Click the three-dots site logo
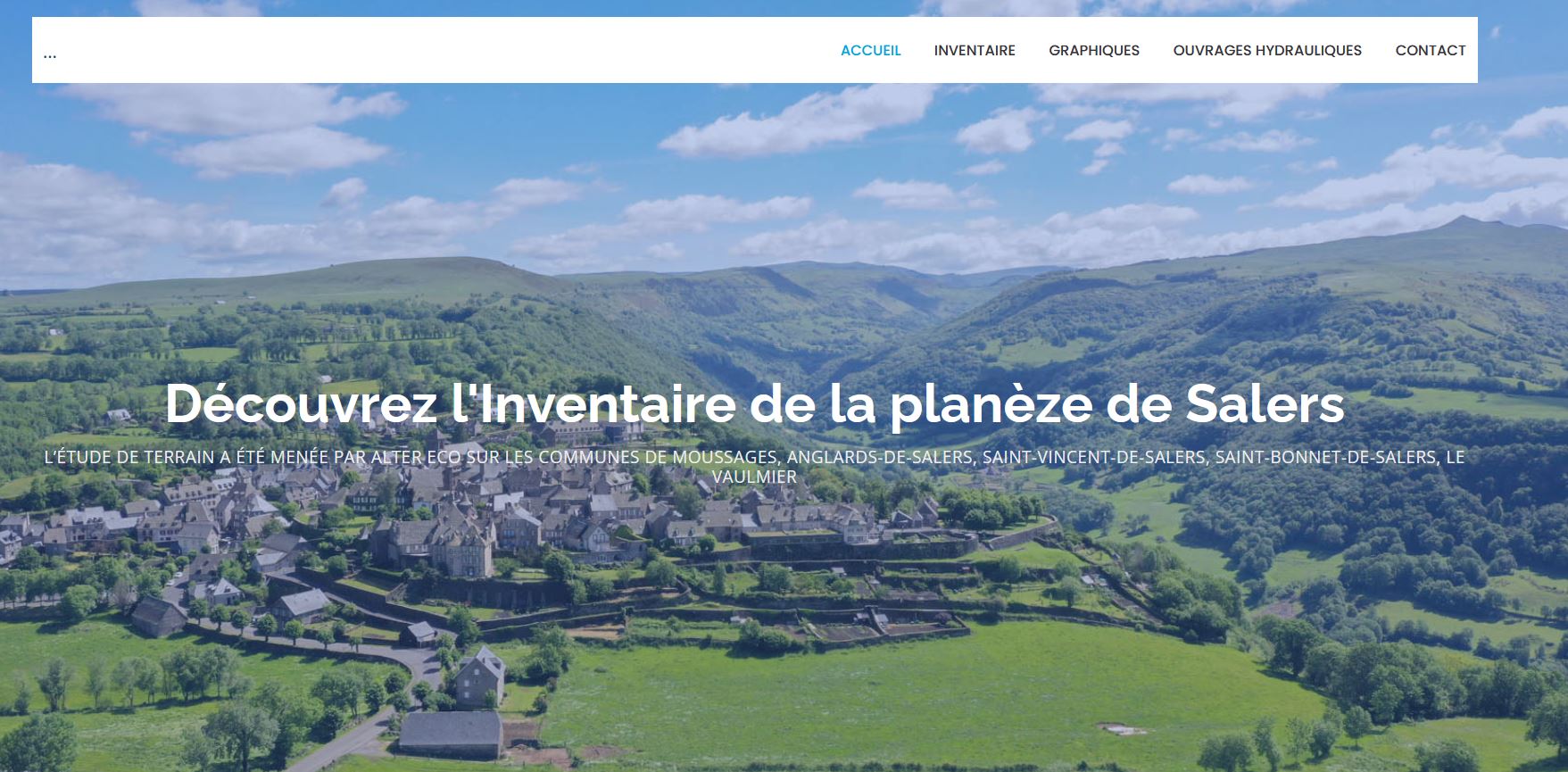Viewport: 1568px width, 772px height. pos(50,54)
